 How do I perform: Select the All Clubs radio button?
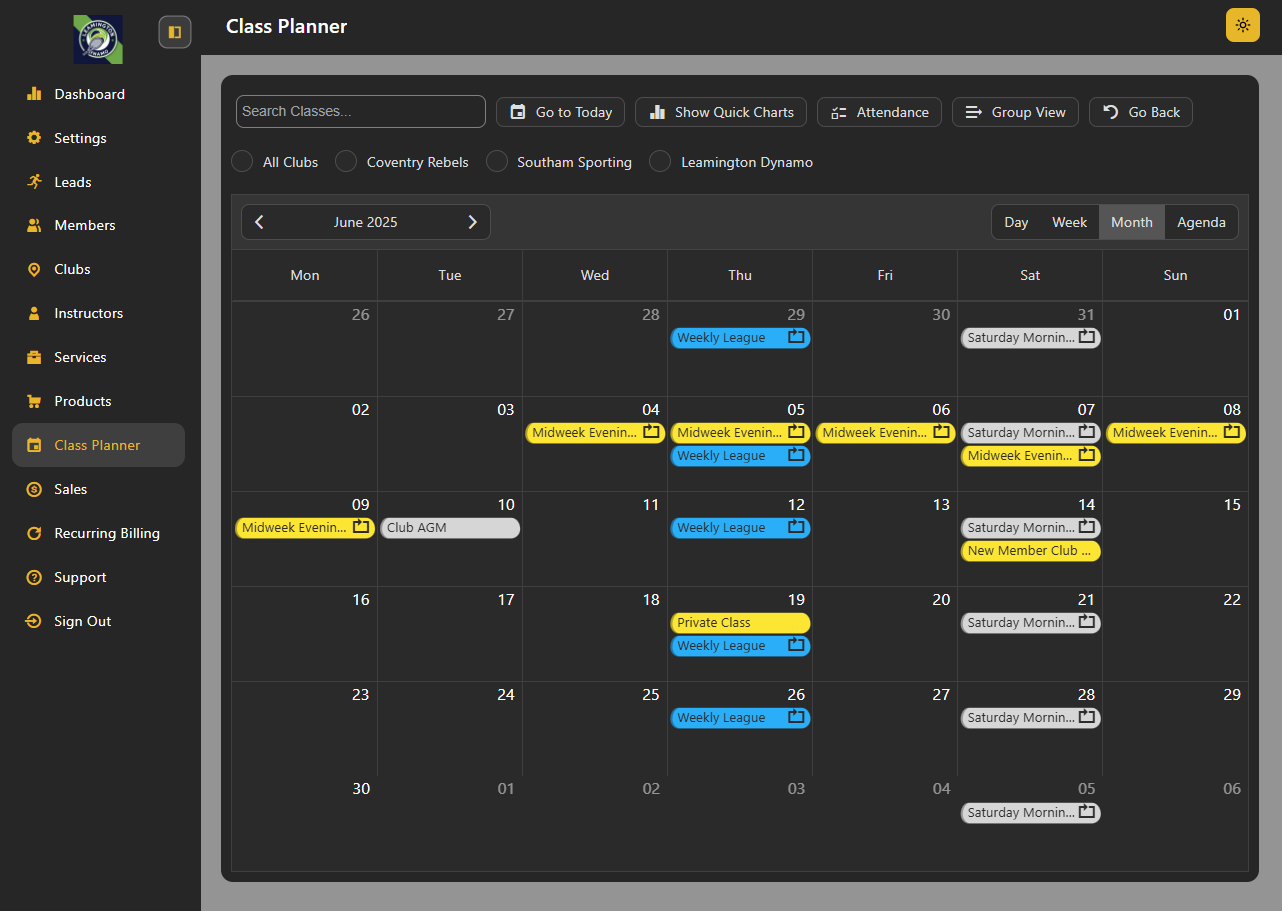242,162
